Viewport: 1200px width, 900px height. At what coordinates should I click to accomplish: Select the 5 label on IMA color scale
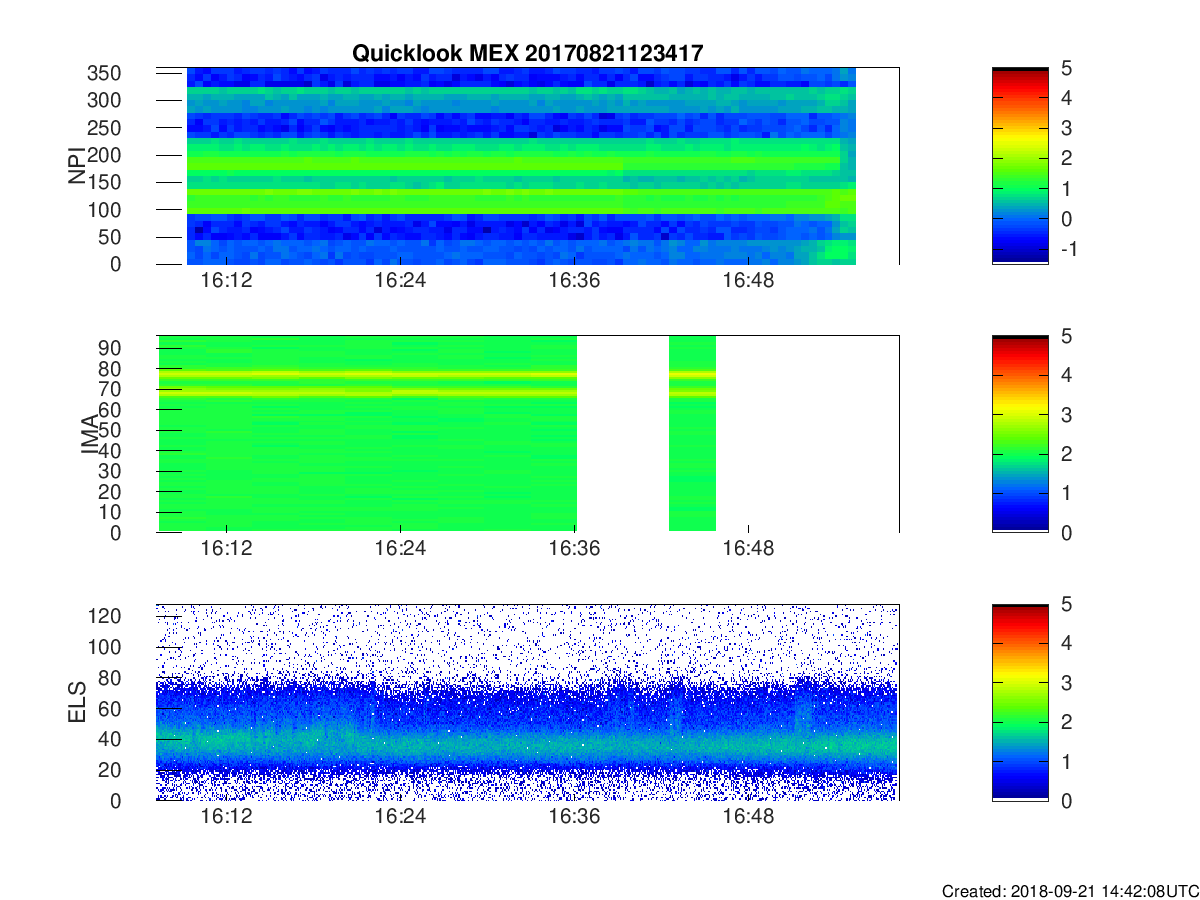click(1065, 336)
